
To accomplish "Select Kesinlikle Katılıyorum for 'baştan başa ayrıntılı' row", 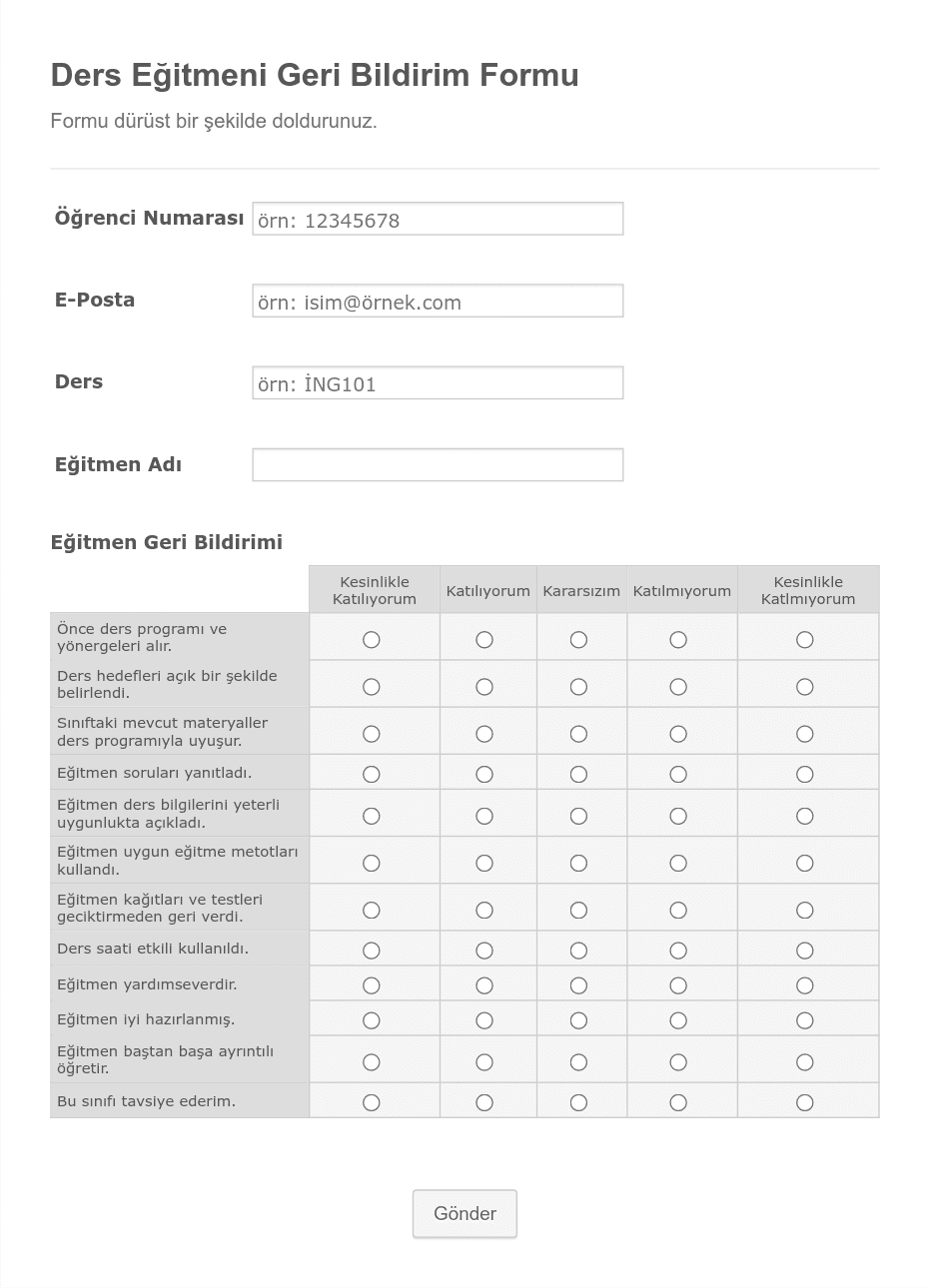I will click(x=372, y=1061).
